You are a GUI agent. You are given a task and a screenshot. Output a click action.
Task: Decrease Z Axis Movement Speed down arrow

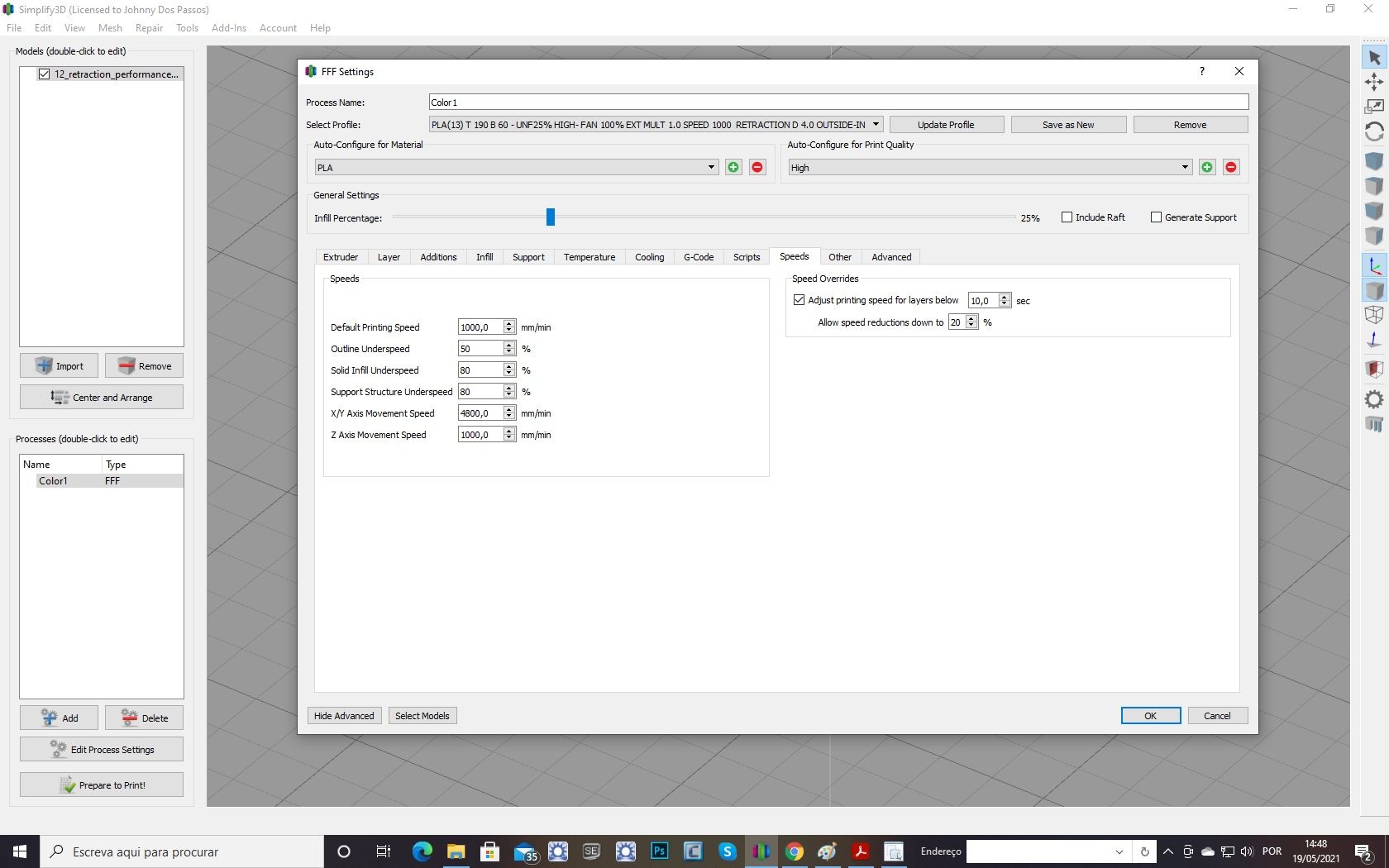[509, 439]
